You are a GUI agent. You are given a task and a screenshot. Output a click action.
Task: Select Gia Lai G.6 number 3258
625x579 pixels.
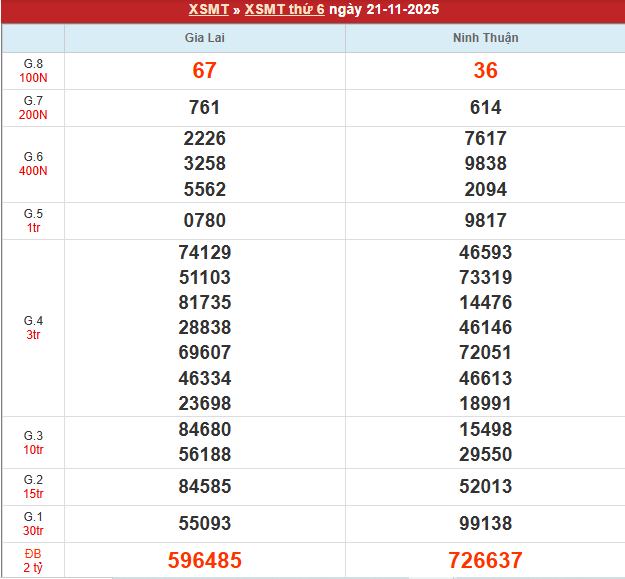pyautogui.click(x=204, y=163)
